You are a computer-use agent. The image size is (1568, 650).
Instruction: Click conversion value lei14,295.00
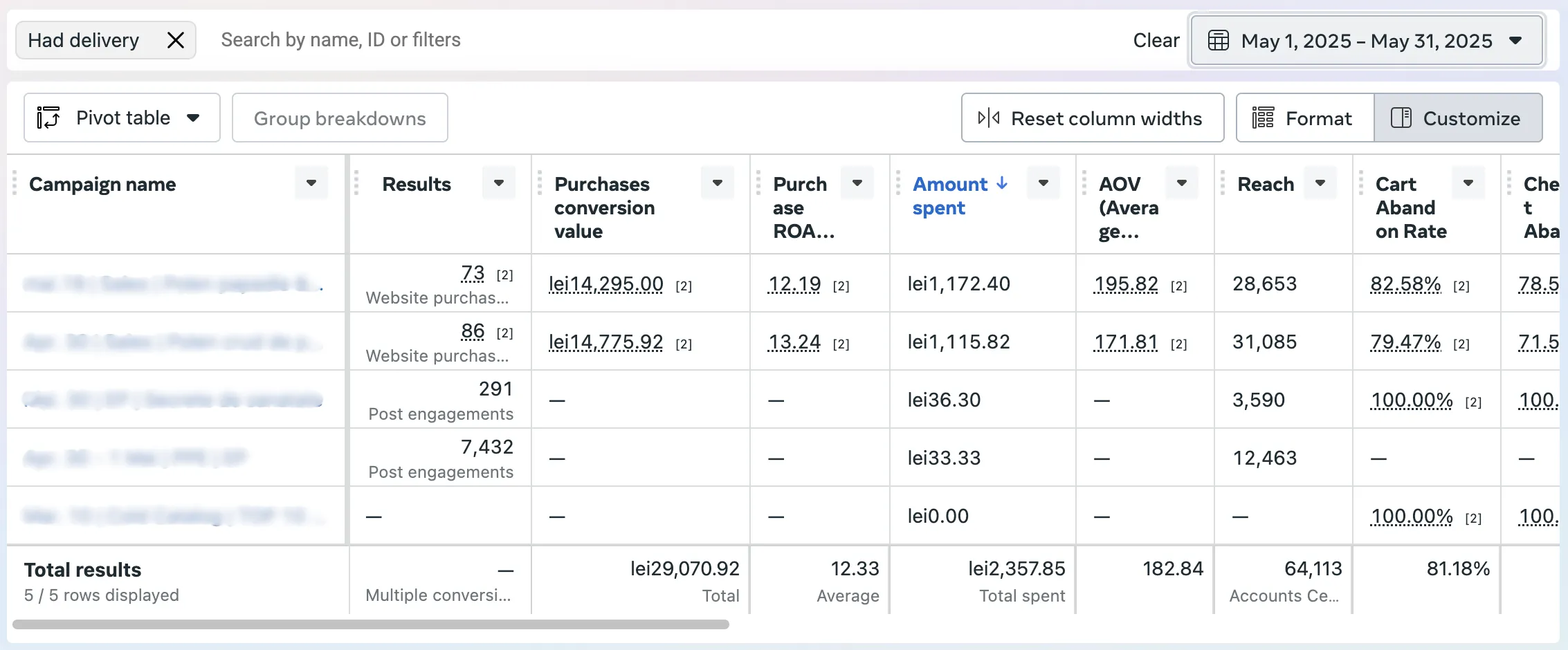coord(606,284)
